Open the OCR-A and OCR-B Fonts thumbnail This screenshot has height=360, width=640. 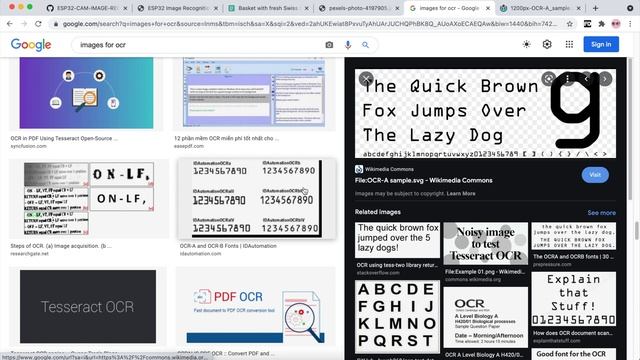(257, 198)
